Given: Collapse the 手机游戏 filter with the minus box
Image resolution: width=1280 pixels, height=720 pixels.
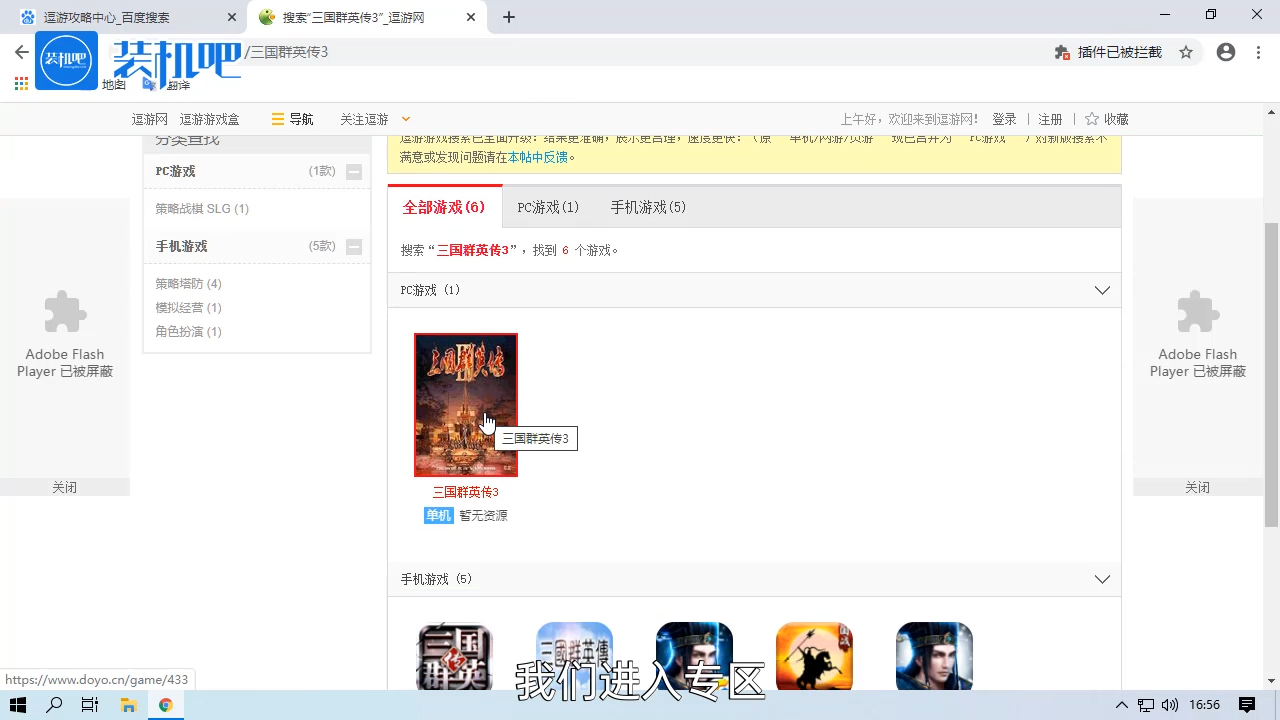Looking at the screenshot, I should (x=353, y=246).
